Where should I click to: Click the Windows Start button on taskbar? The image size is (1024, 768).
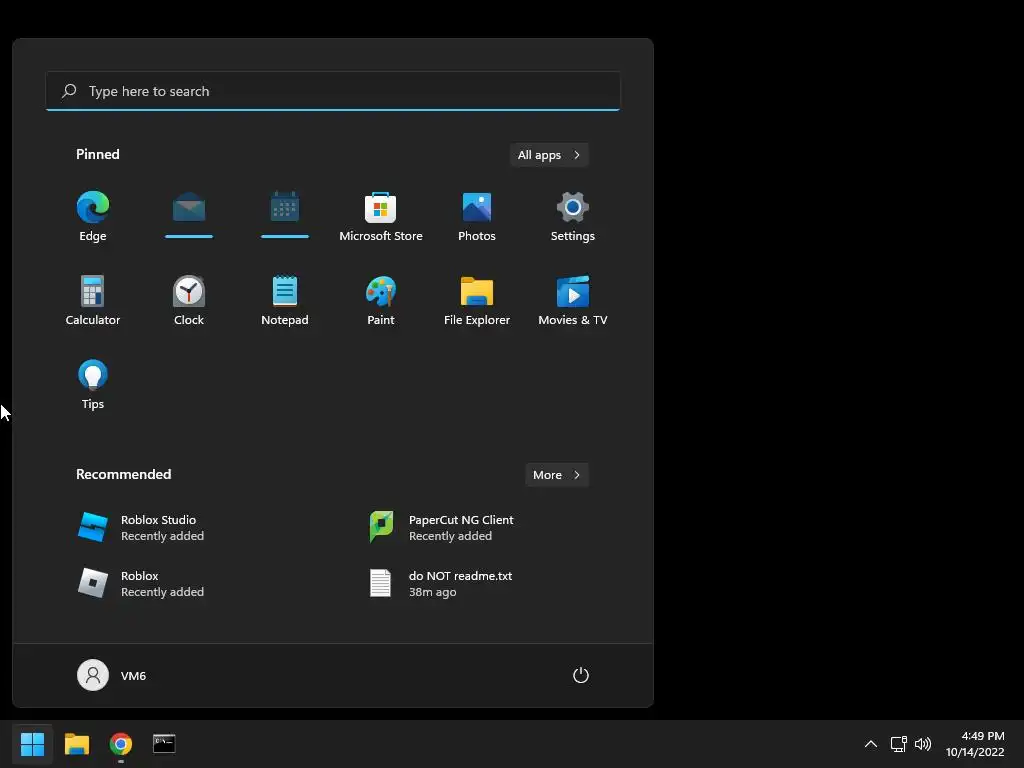point(33,744)
